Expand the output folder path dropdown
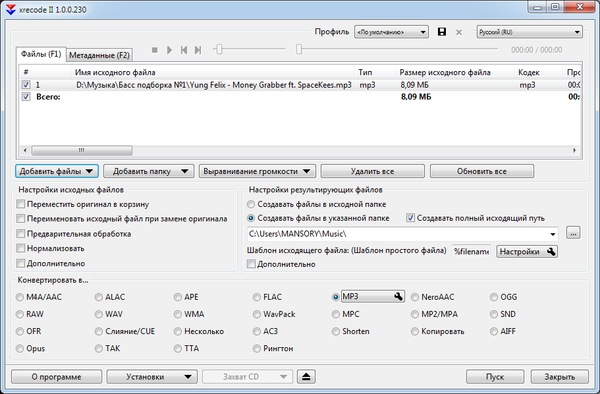 (x=553, y=234)
